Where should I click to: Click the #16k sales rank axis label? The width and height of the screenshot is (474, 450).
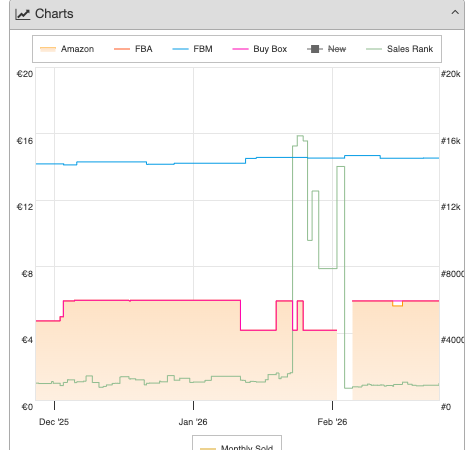451,141
